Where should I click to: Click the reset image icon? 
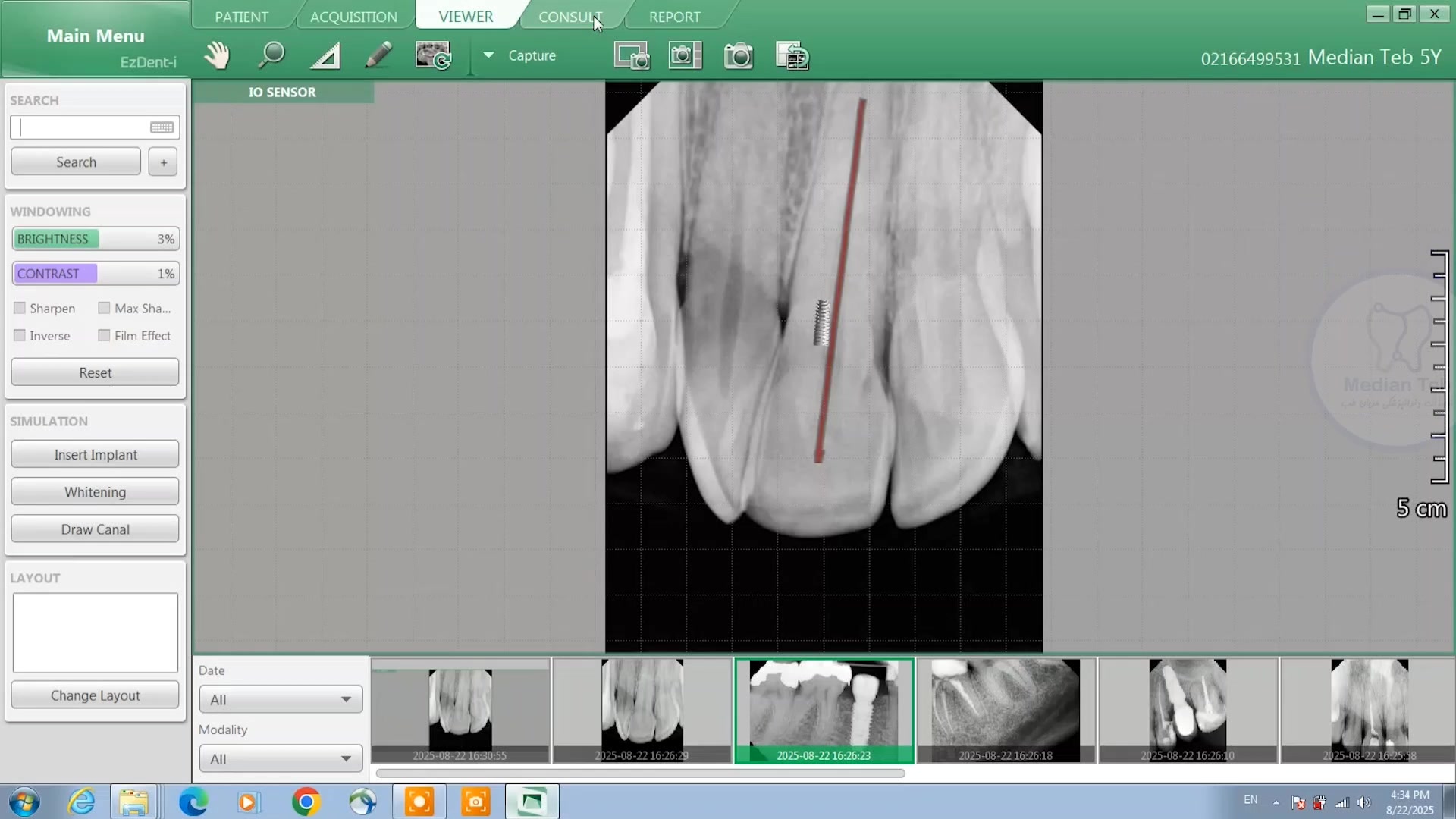coord(433,55)
